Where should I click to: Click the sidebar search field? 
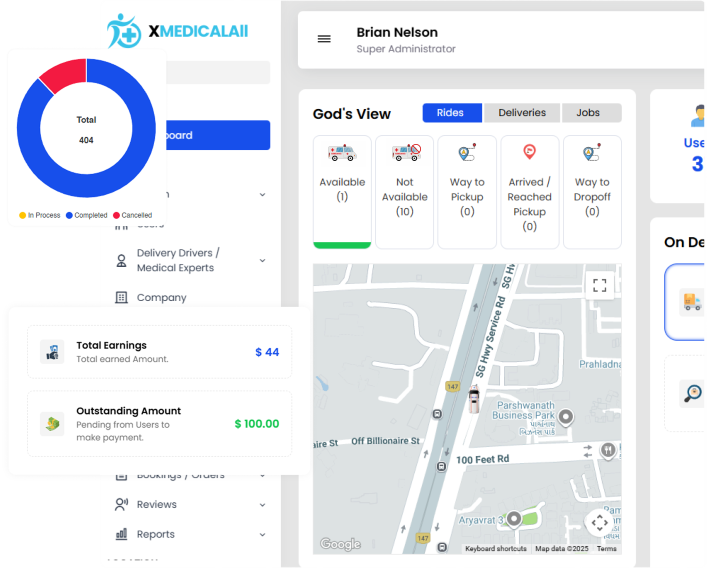click(218, 72)
